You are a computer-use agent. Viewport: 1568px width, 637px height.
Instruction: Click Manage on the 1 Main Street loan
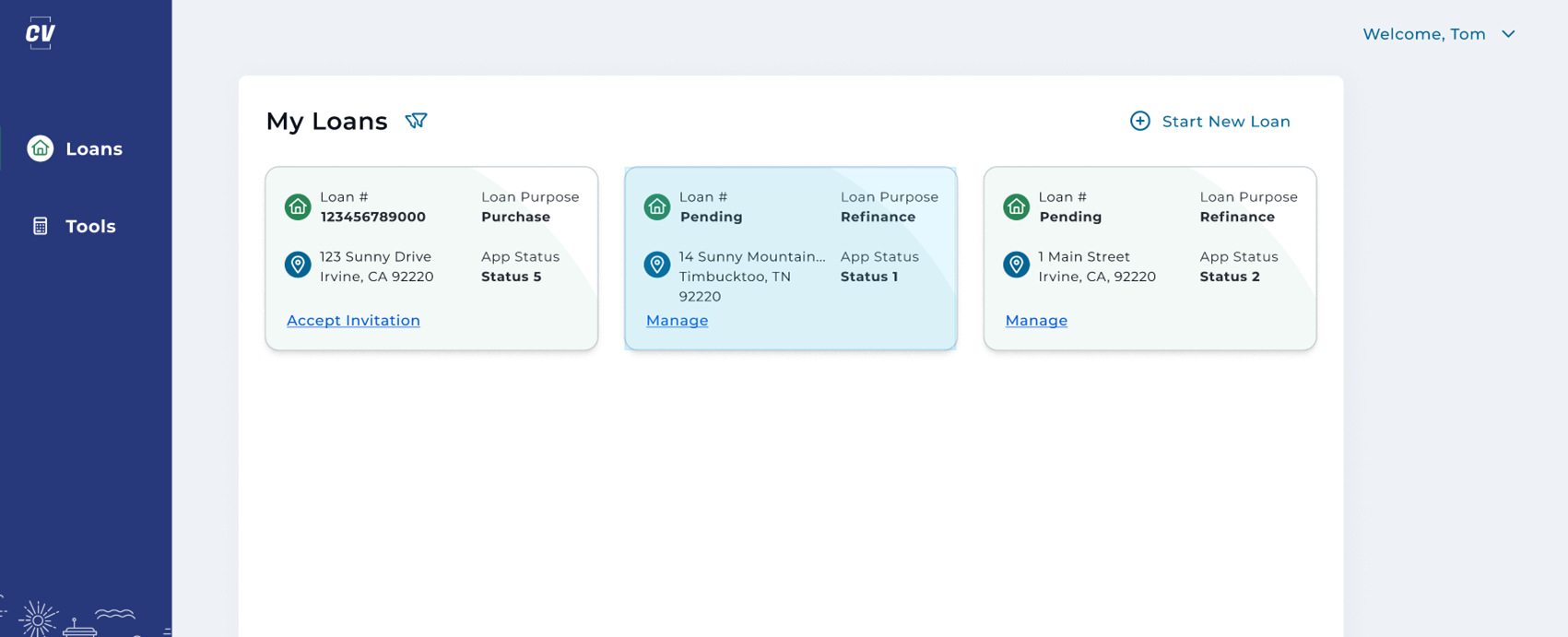point(1036,321)
